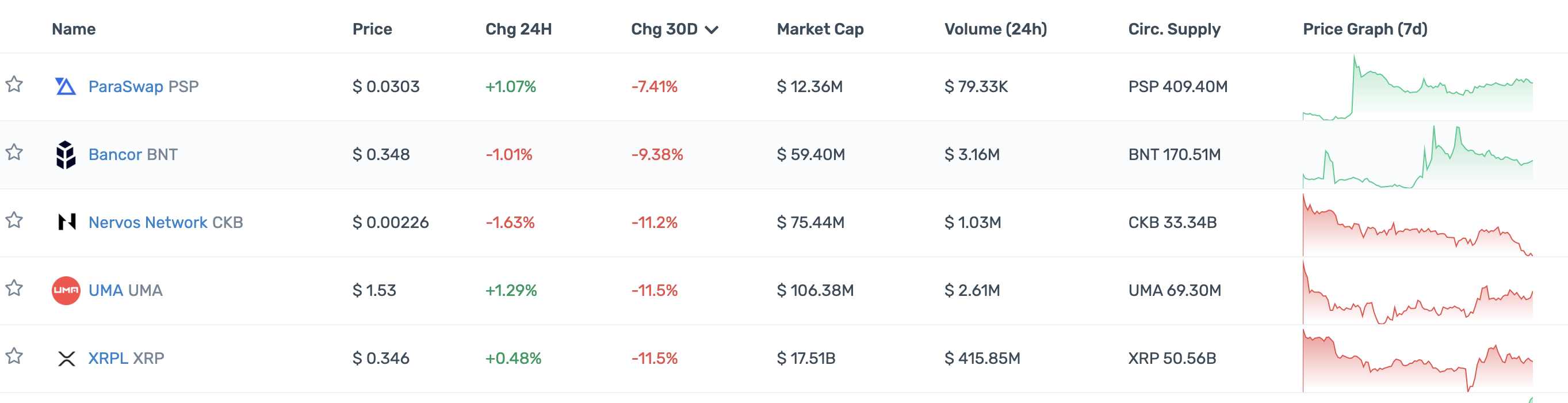The width and height of the screenshot is (1568, 403).
Task: Click the Nervos Network logo icon
Action: coord(66,222)
